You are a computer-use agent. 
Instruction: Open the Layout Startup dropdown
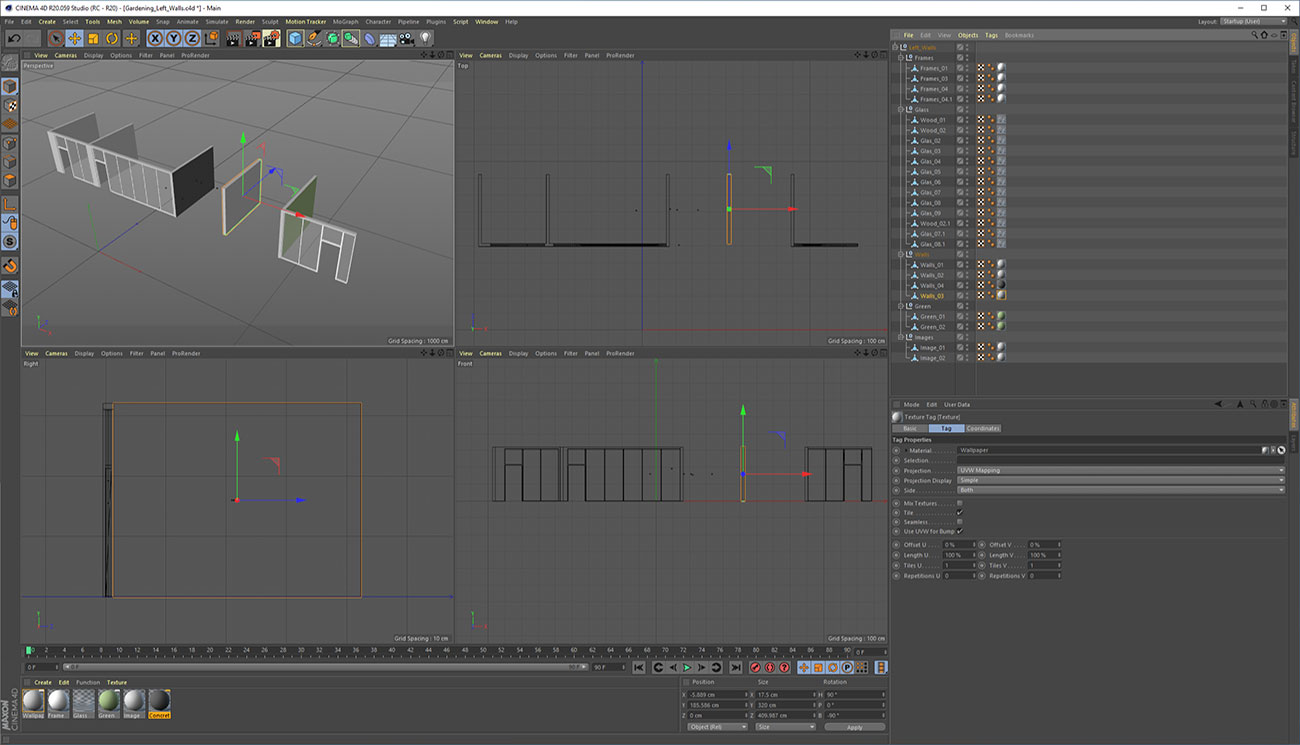tap(1254, 21)
